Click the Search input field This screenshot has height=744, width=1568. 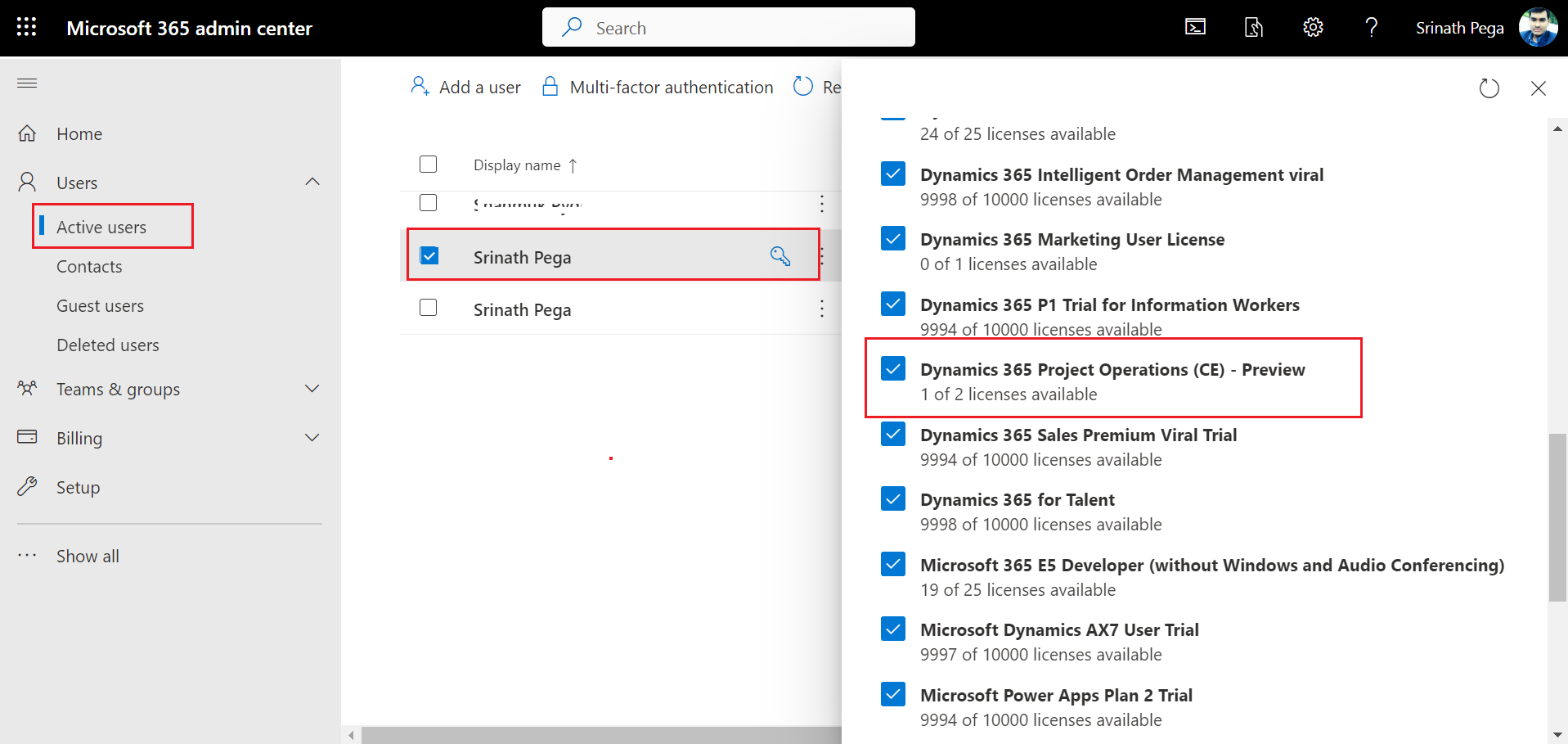pos(728,28)
